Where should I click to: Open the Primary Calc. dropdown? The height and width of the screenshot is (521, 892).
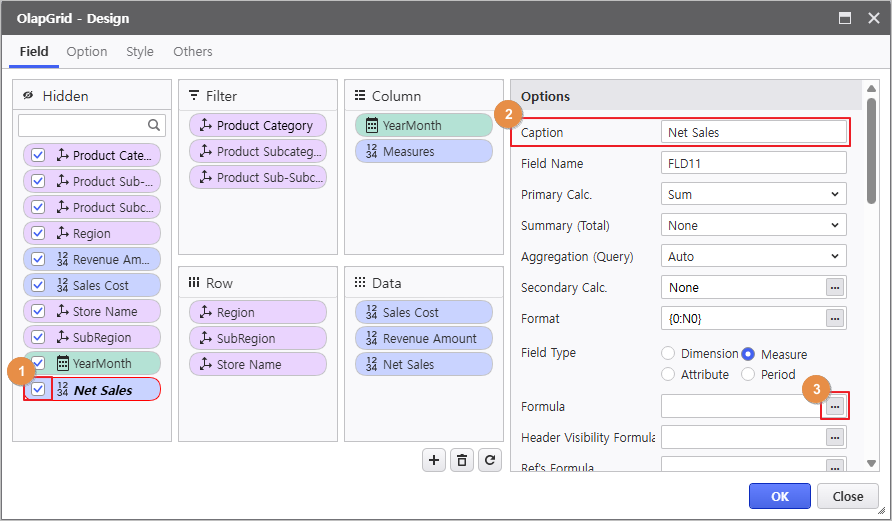click(x=753, y=194)
